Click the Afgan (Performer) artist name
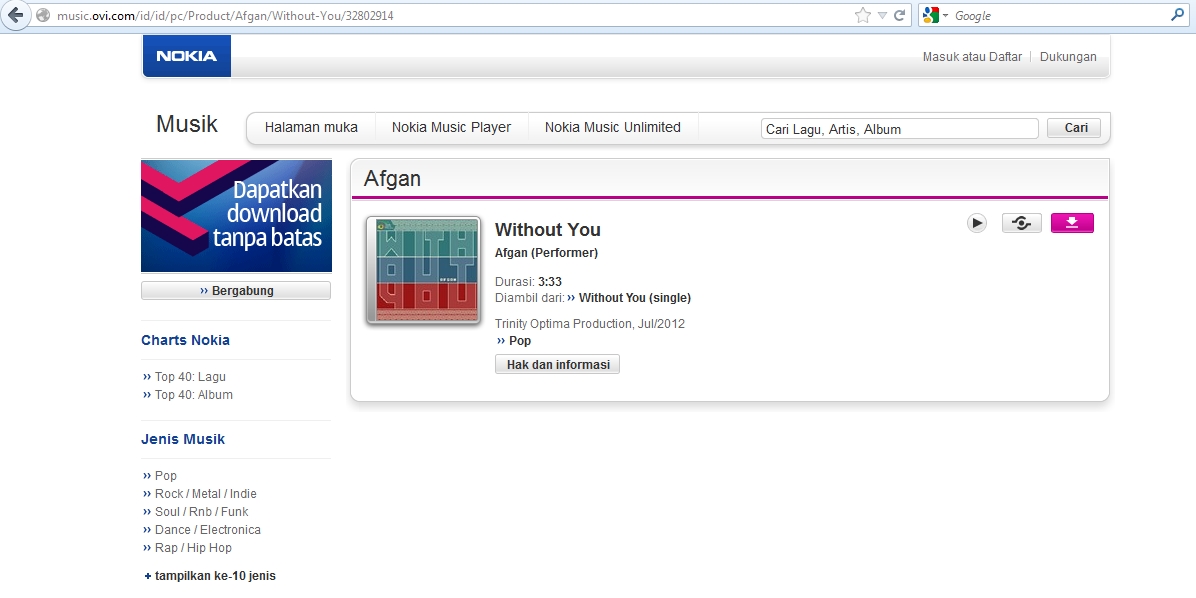 click(547, 252)
